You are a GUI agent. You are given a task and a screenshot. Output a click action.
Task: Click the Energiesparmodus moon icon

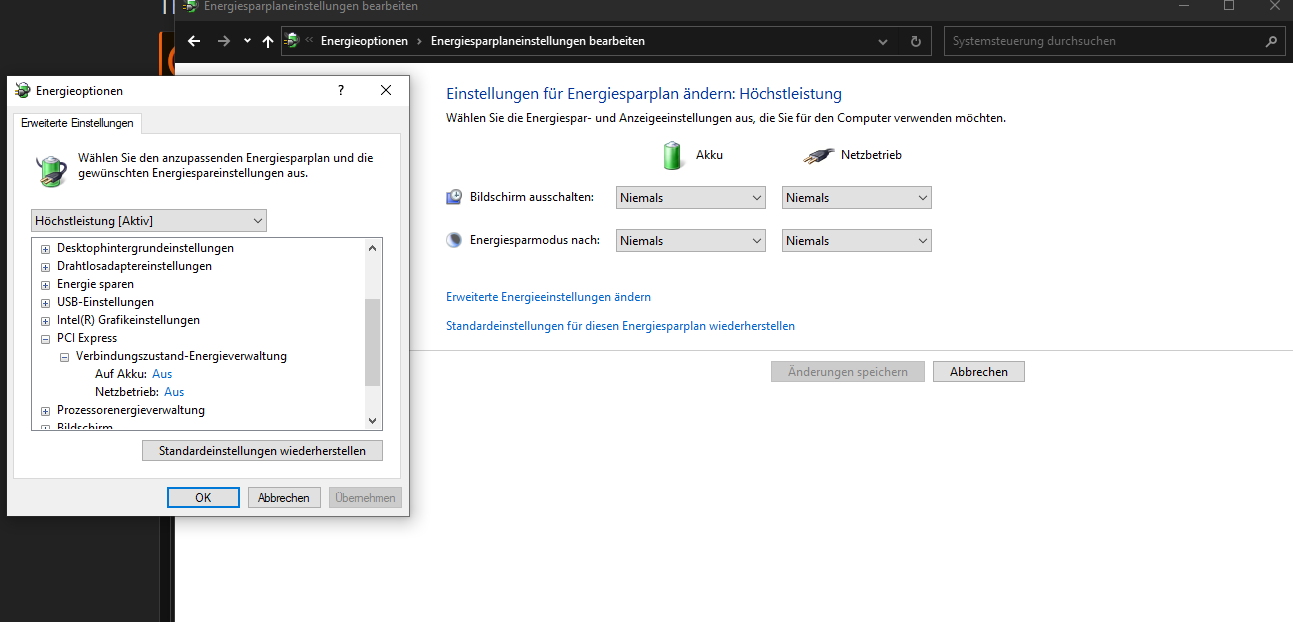click(x=454, y=240)
